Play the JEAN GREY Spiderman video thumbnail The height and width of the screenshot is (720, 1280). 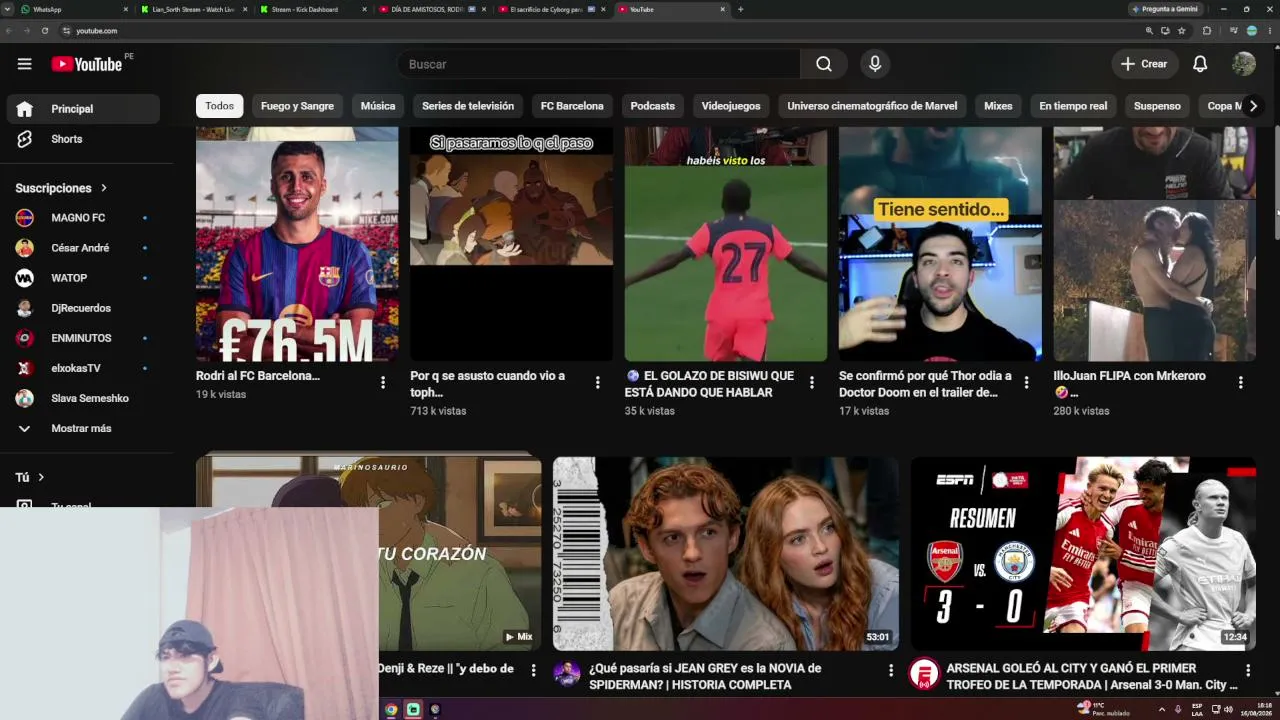point(726,554)
